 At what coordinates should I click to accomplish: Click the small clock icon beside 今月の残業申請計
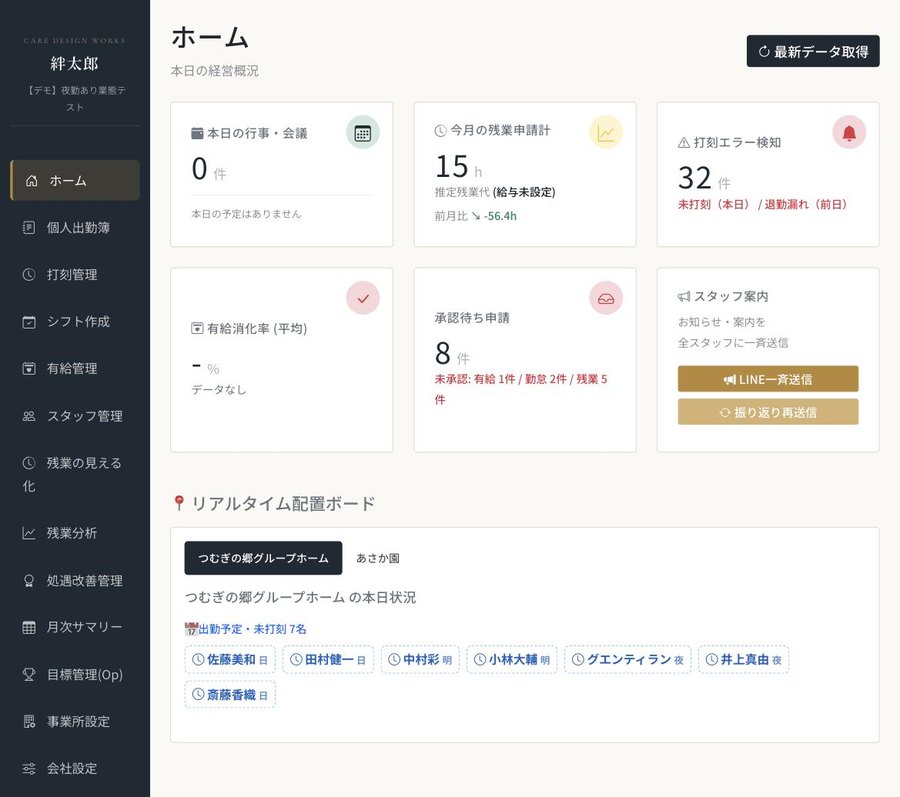[440, 131]
